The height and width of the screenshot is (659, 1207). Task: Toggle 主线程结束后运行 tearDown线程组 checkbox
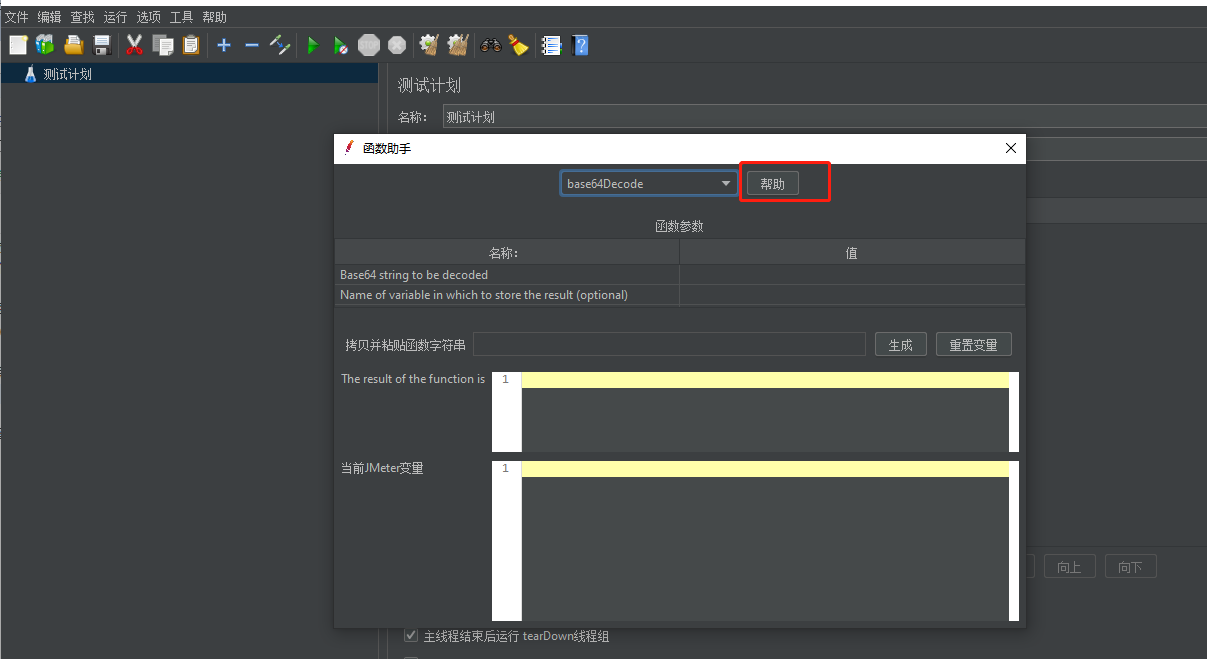(x=411, y=636)
